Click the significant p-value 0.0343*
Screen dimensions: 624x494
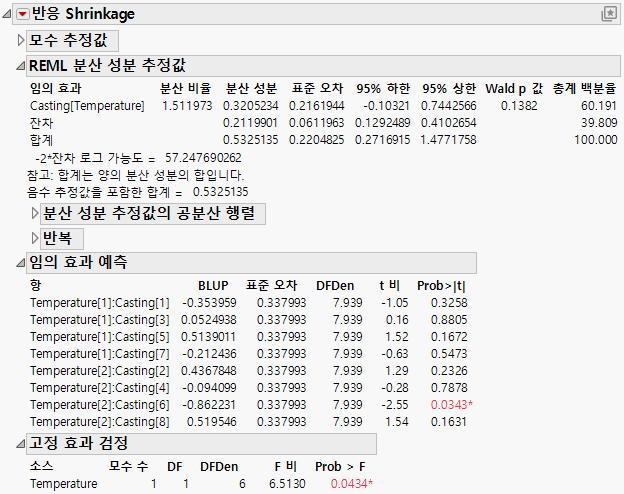coord(452,405)
